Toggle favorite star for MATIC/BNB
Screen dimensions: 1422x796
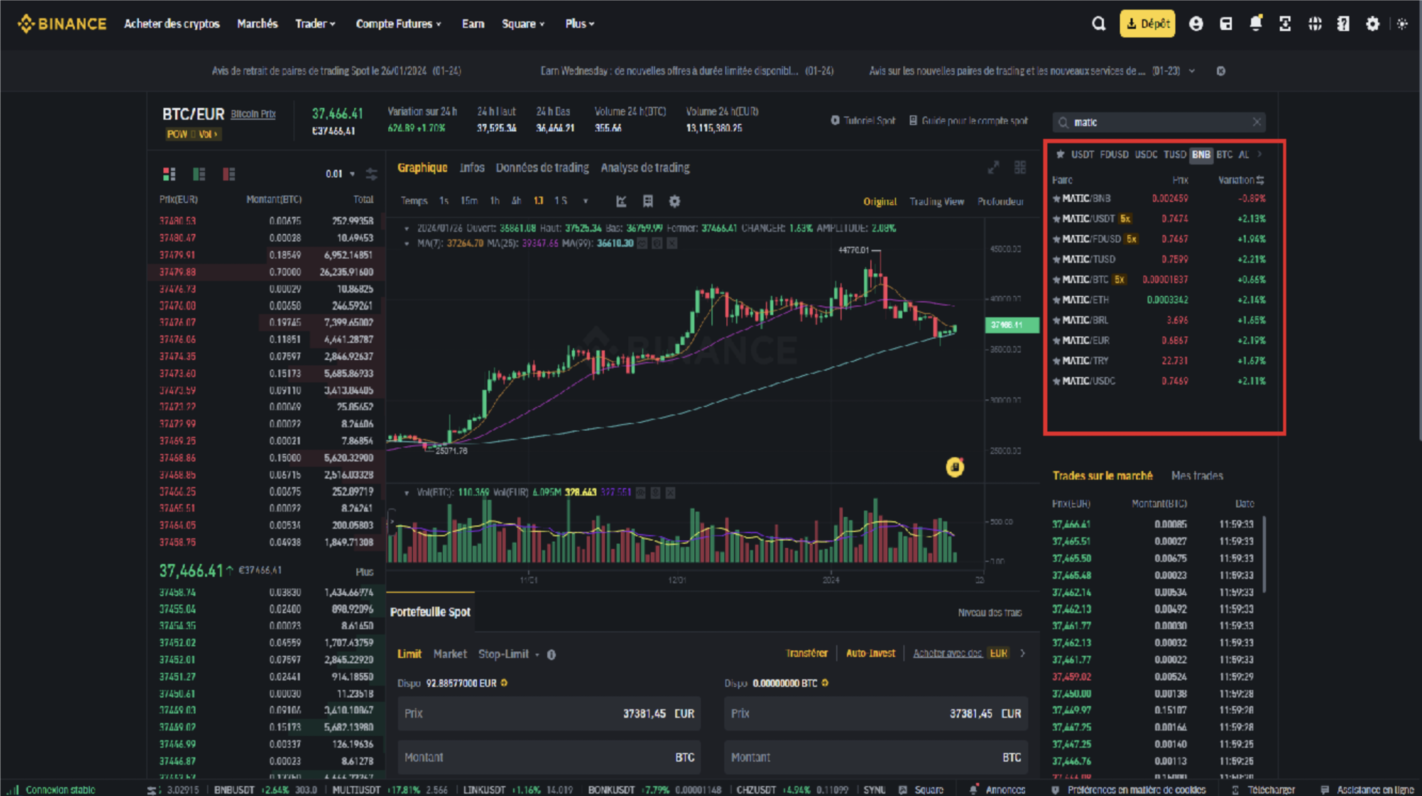pyautogui.click(x=1056, y=199)
